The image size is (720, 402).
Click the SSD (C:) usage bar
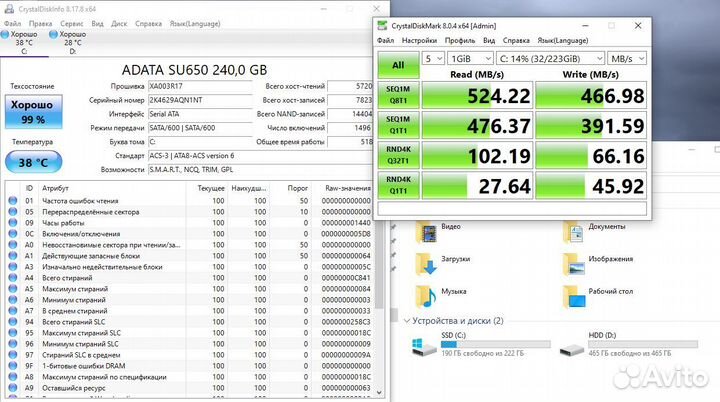[495, 344]
